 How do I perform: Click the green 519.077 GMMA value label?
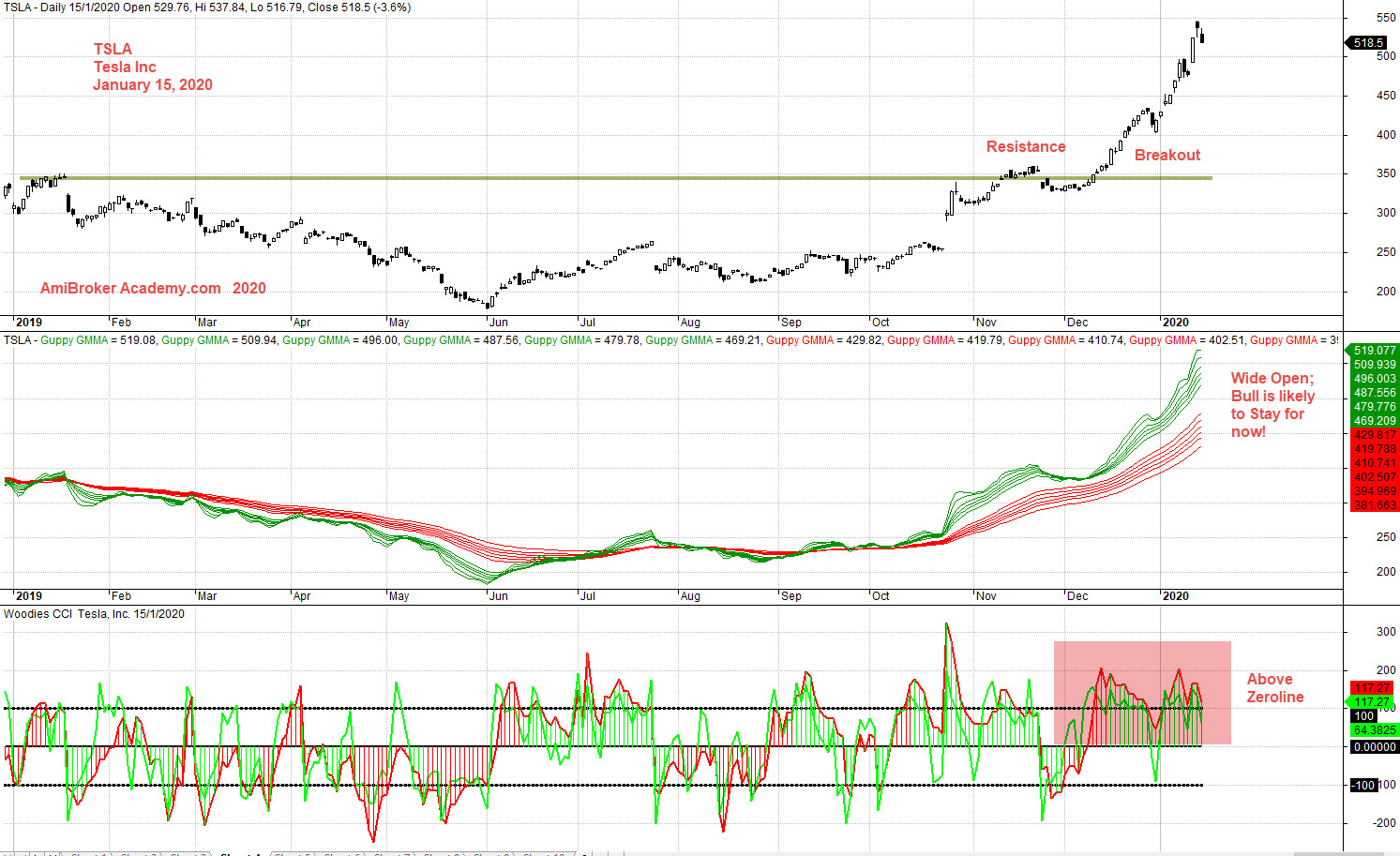[1375, 351]
